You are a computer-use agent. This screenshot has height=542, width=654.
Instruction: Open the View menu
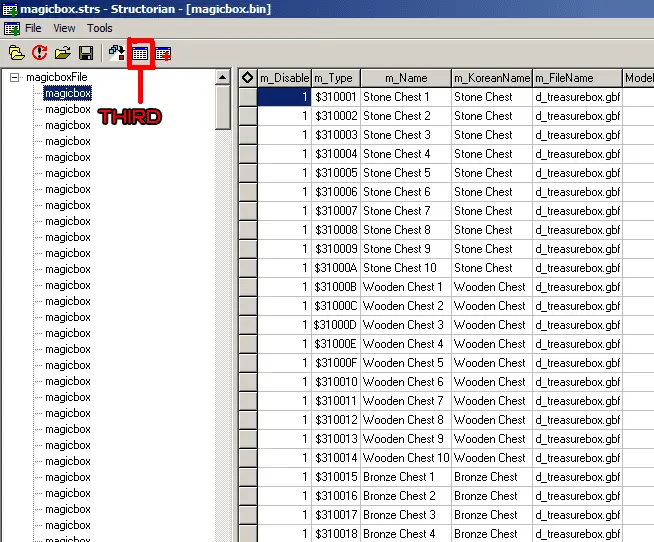coord(64,28)
